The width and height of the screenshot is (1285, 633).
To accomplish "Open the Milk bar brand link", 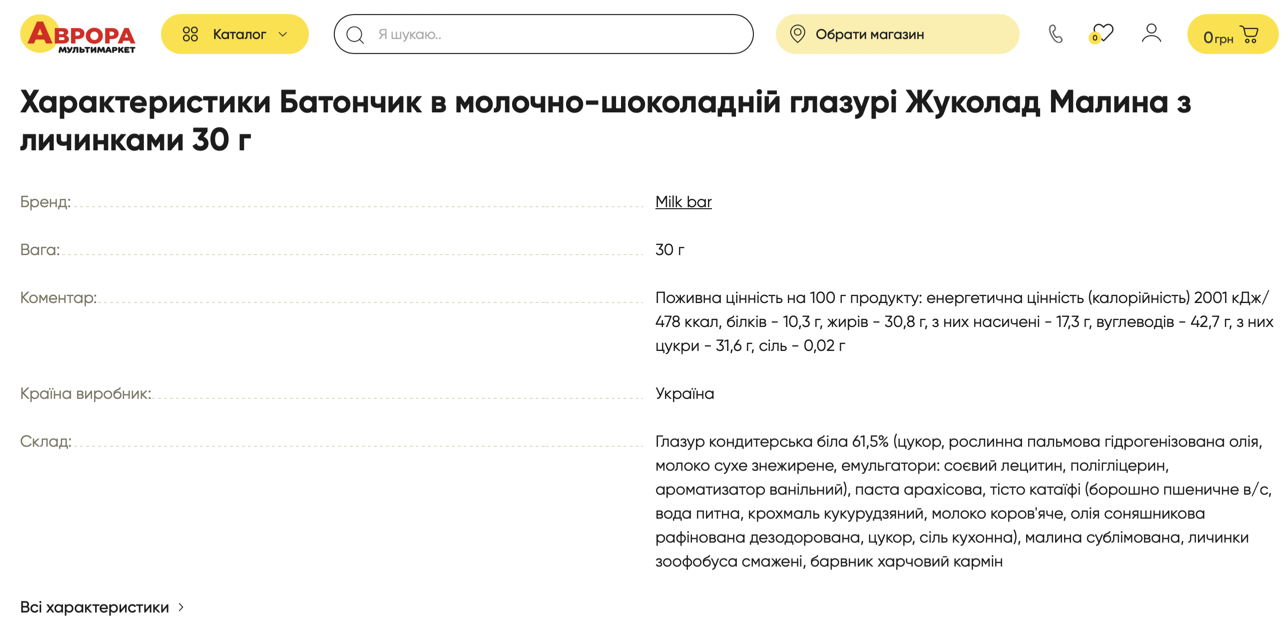I will 683,202.
